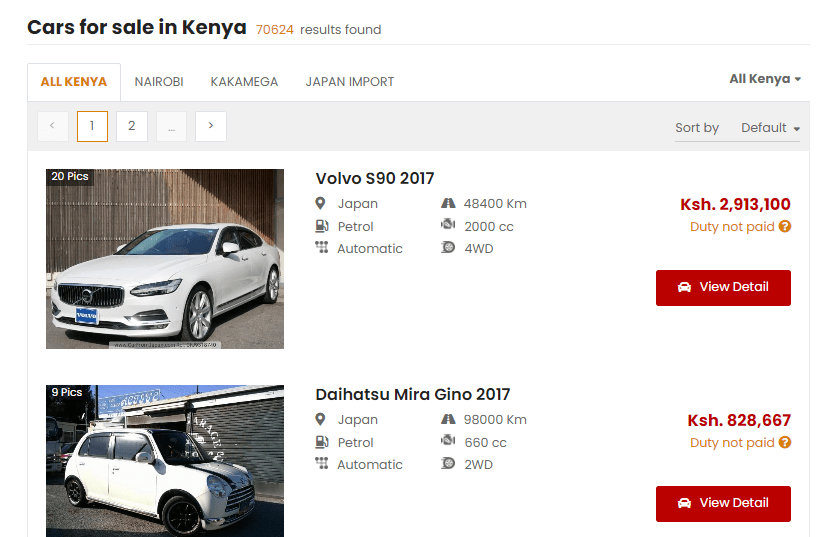The height and width of the screenshot is (537, 819).
Task: Click engine icon beside 660 cc
Action: [448, 441]
